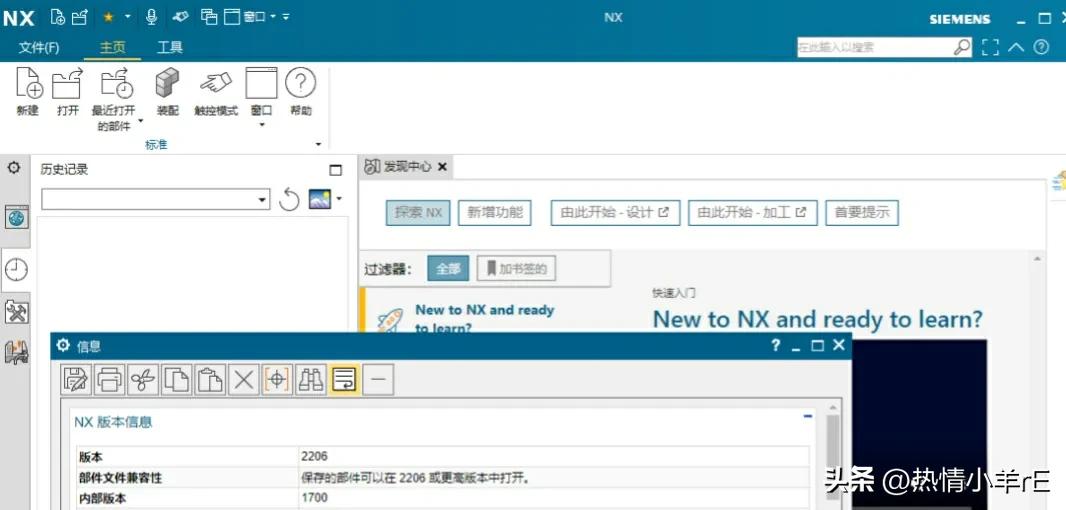Viewport: 1066px width, 510px height.
Task: Open the 文件(F) menu
Action: tap(39, 48)
